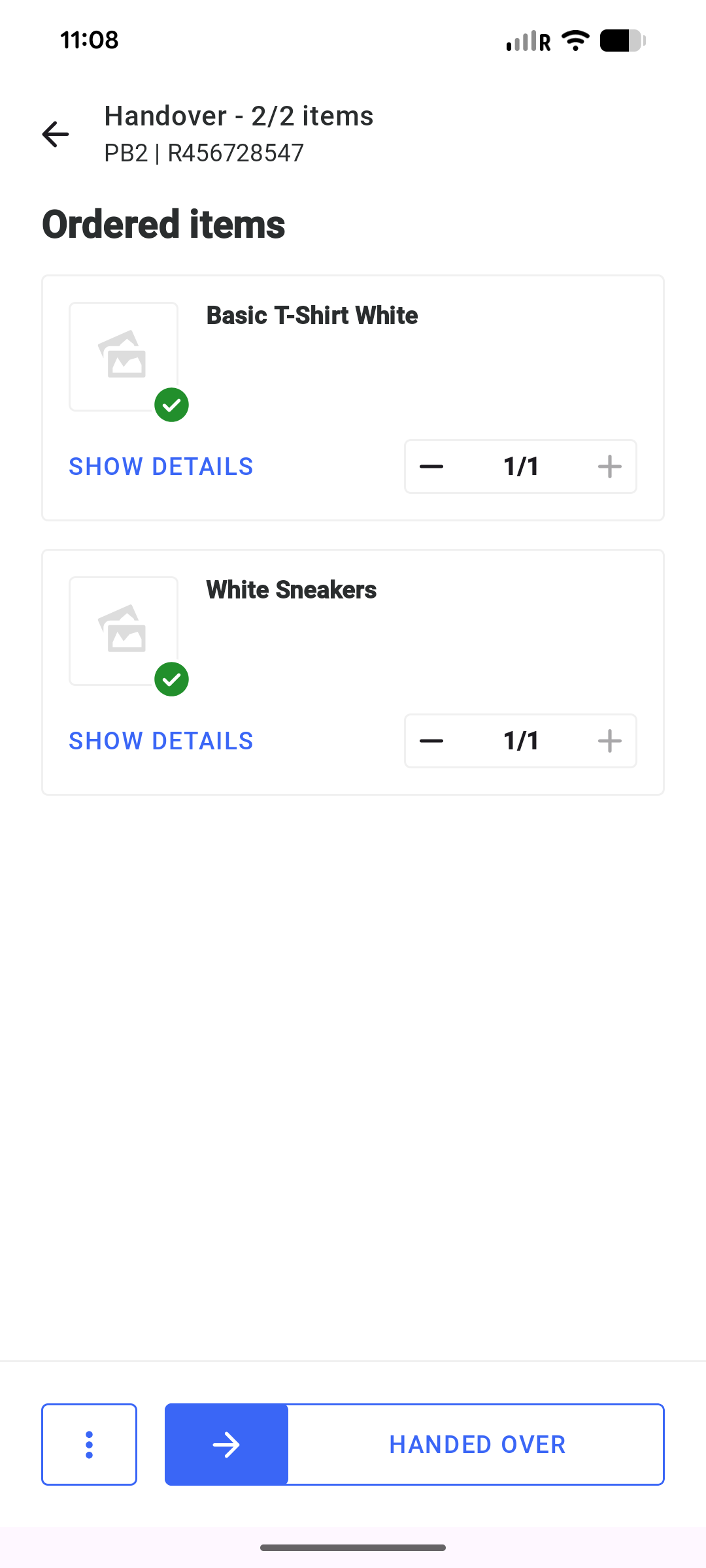Tap the White Sneakers image placeholder

123,630
